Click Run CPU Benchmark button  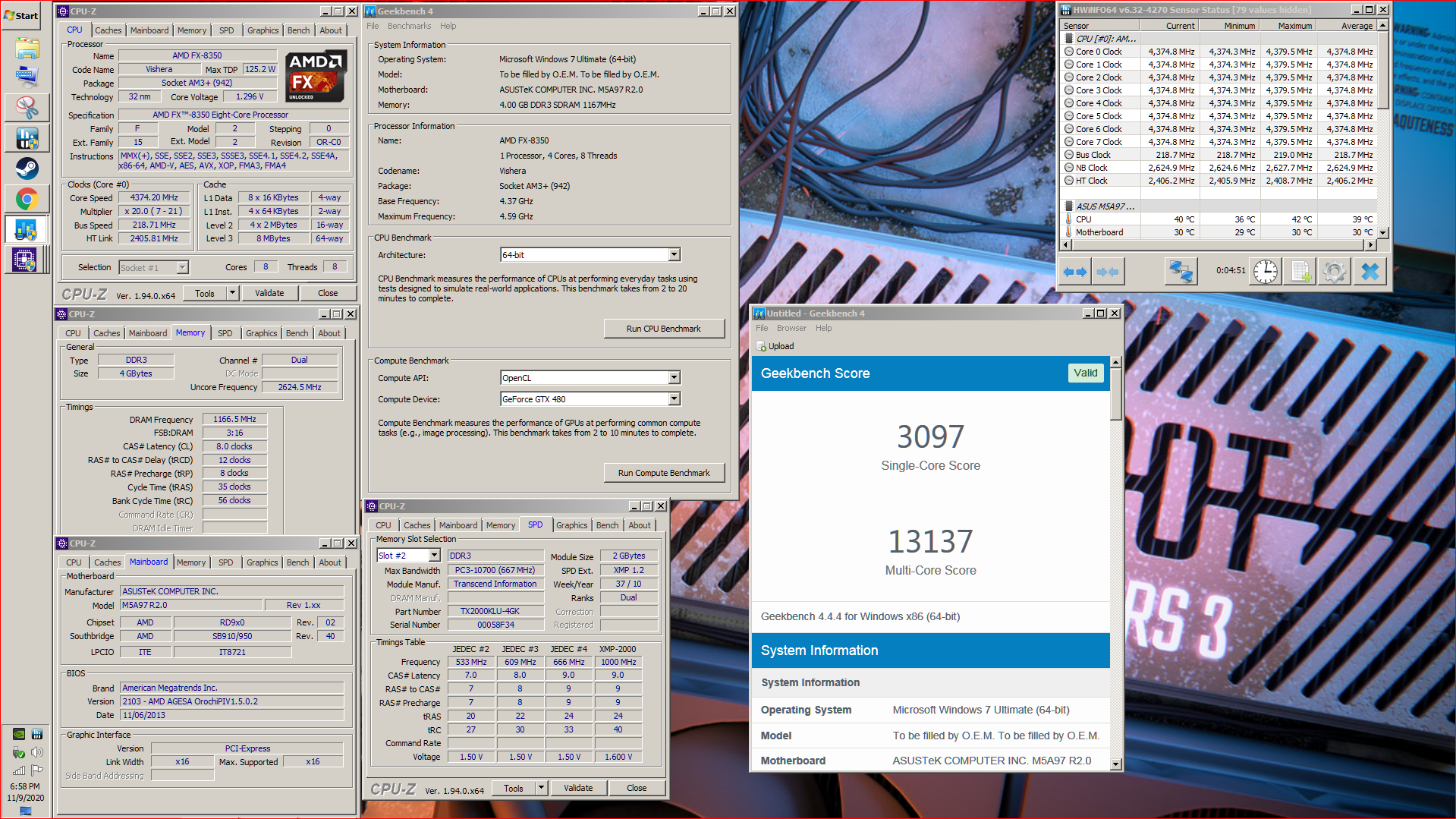(664, 329)
